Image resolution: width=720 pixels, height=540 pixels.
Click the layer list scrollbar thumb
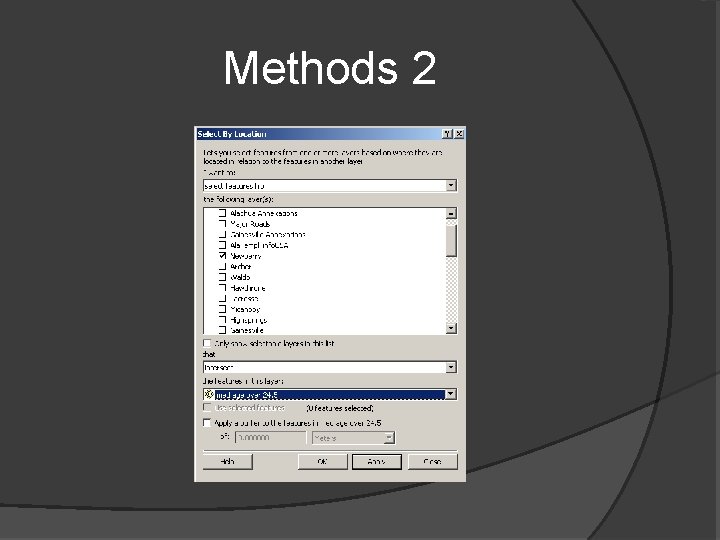451,240
